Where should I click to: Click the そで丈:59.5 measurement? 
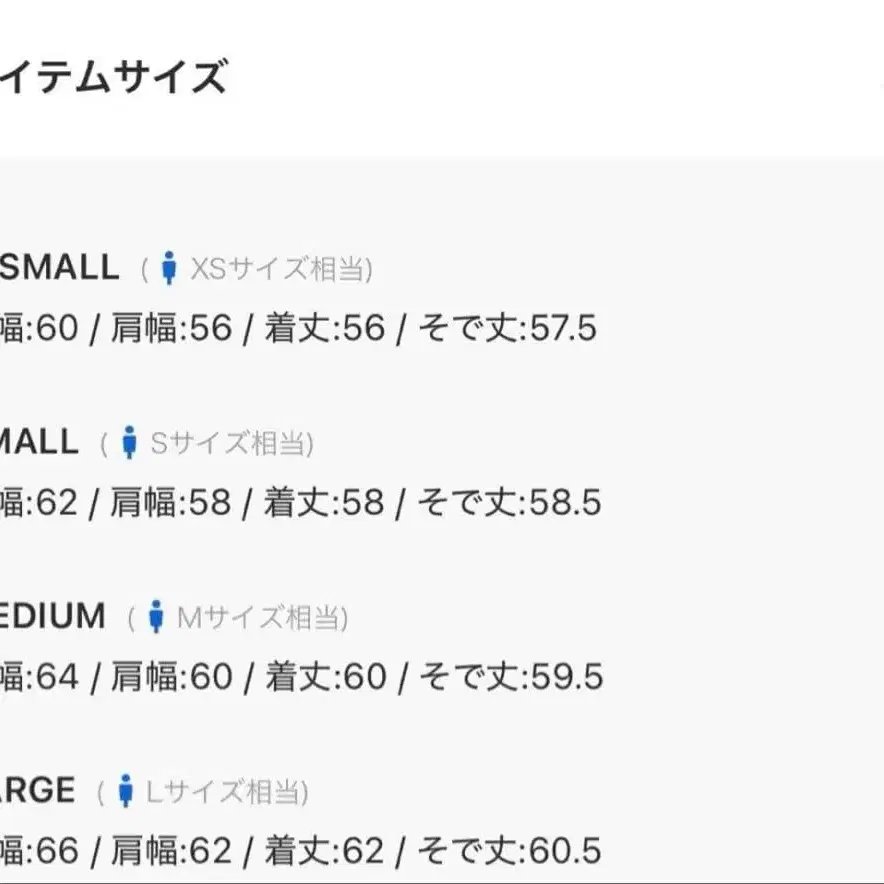pyautogui.click(x=510, y=677)
